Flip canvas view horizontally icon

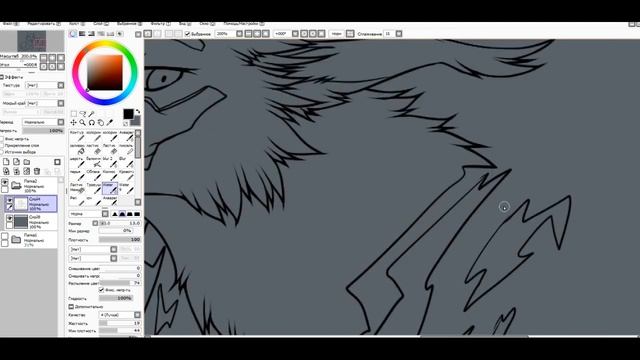[350, 34]
